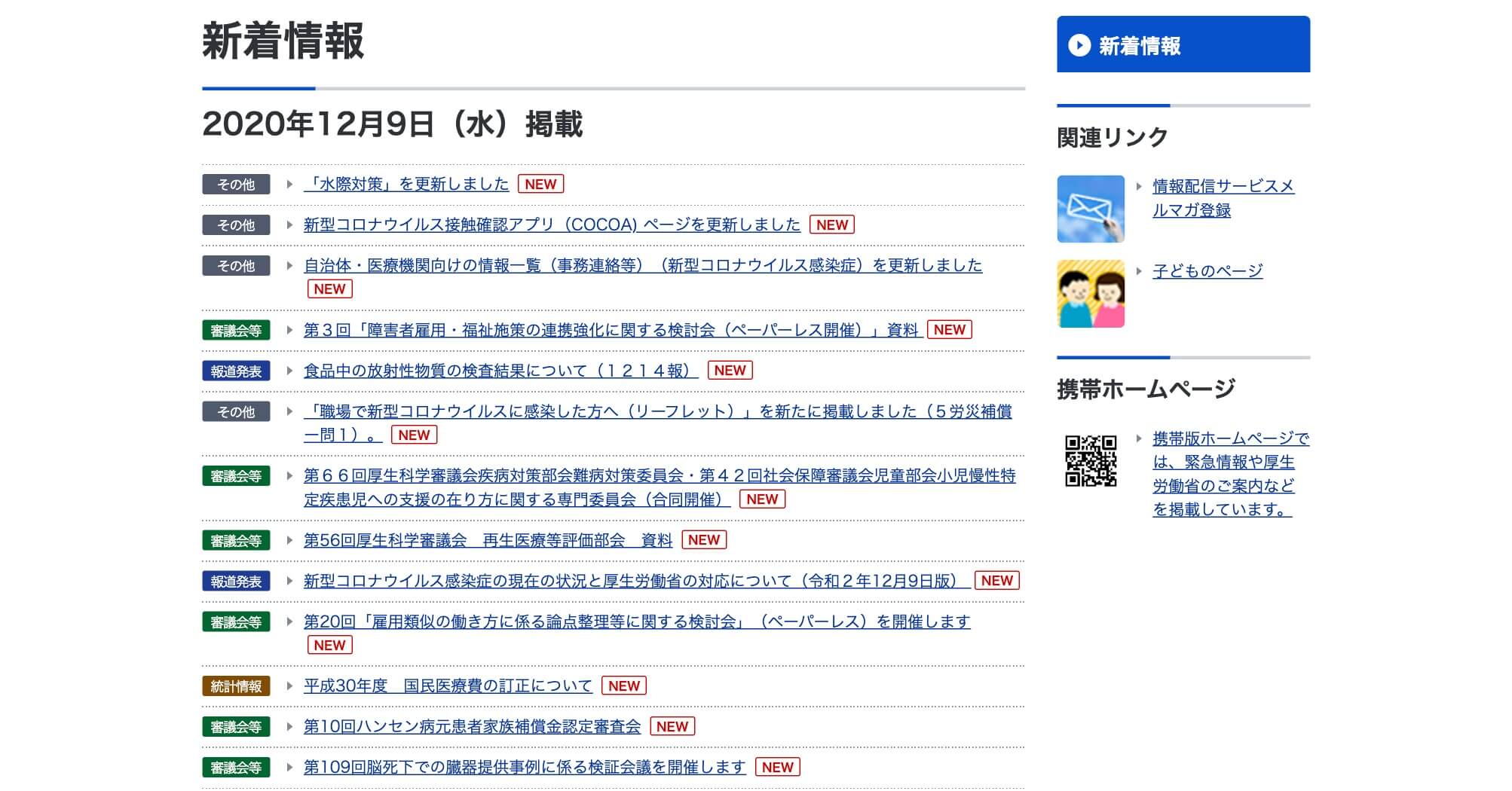The image size is (1512, 791).
Task: Click the arrow bullet before 情報配信サービス link
Action: click(x=1139, y=186)
